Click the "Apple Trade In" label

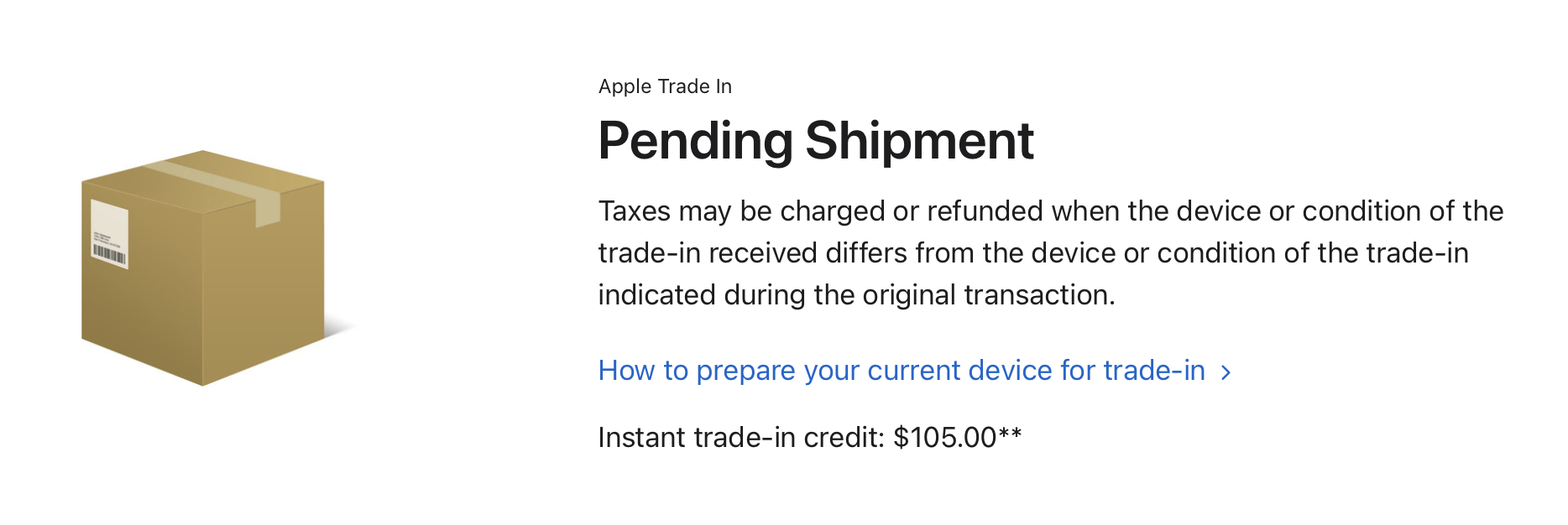[665, 86]
